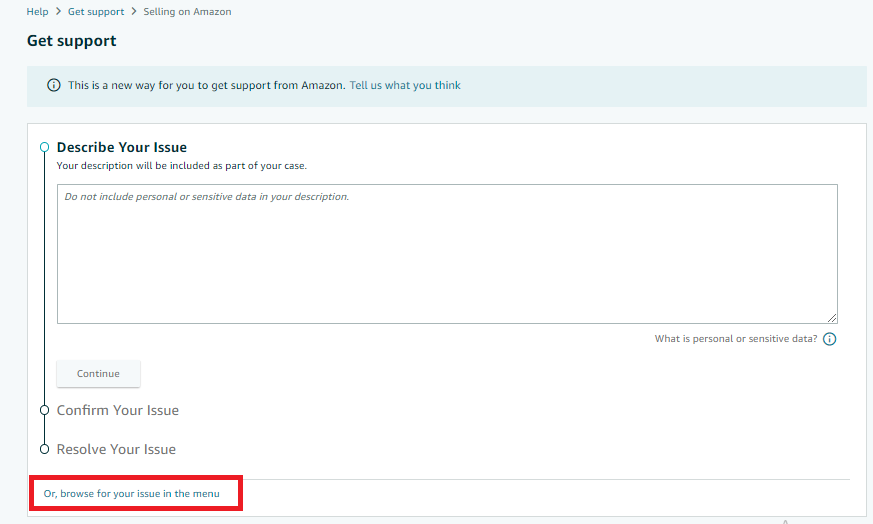
Task: Click the info icon in the banner
Action: 54,86
